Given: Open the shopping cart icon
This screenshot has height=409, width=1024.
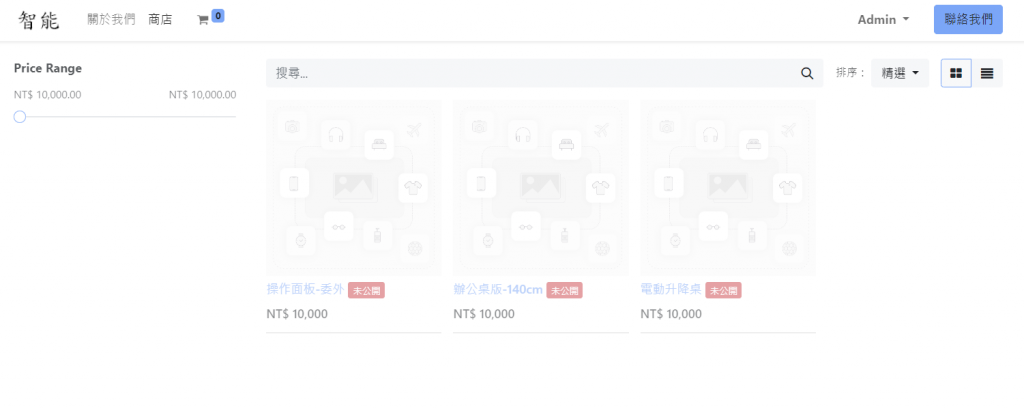Looking at the screenshot, I should 203,20.
